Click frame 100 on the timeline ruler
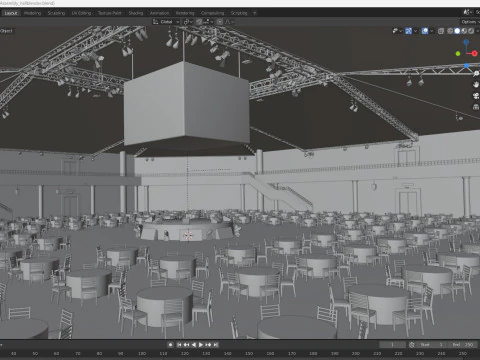 coord(142,354)
